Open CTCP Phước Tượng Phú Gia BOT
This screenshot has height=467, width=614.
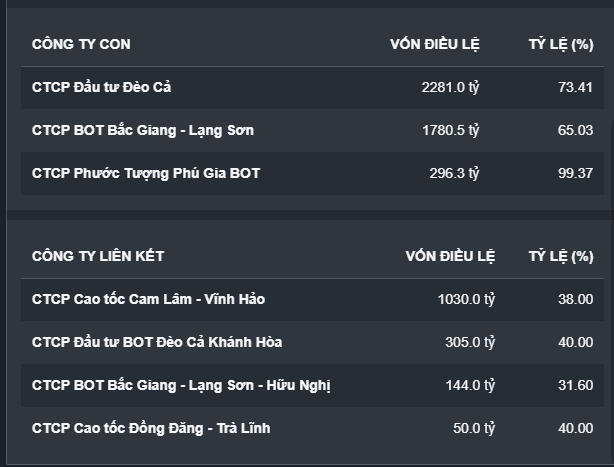pos(146,173)
